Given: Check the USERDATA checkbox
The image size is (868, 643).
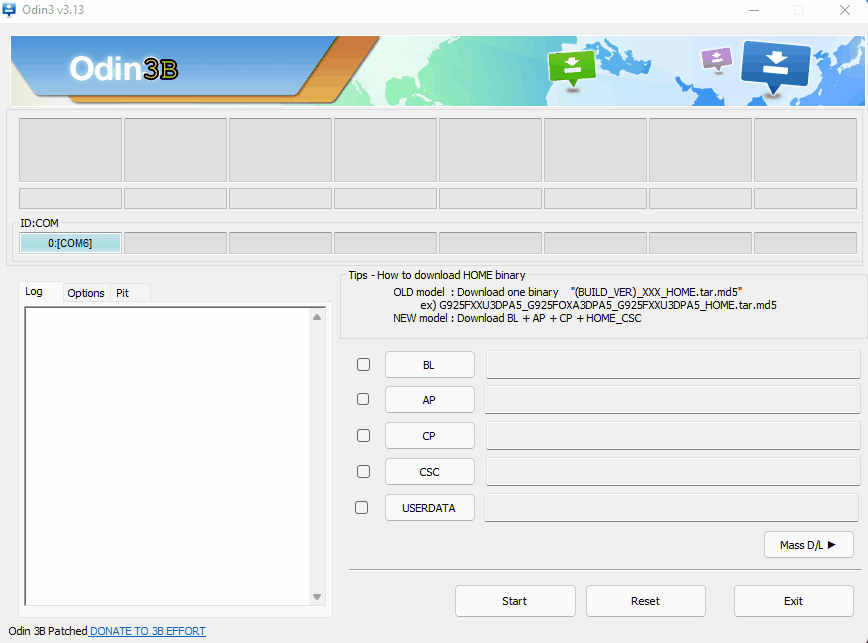Looking at the screenshot, I should tap(361, 507).
